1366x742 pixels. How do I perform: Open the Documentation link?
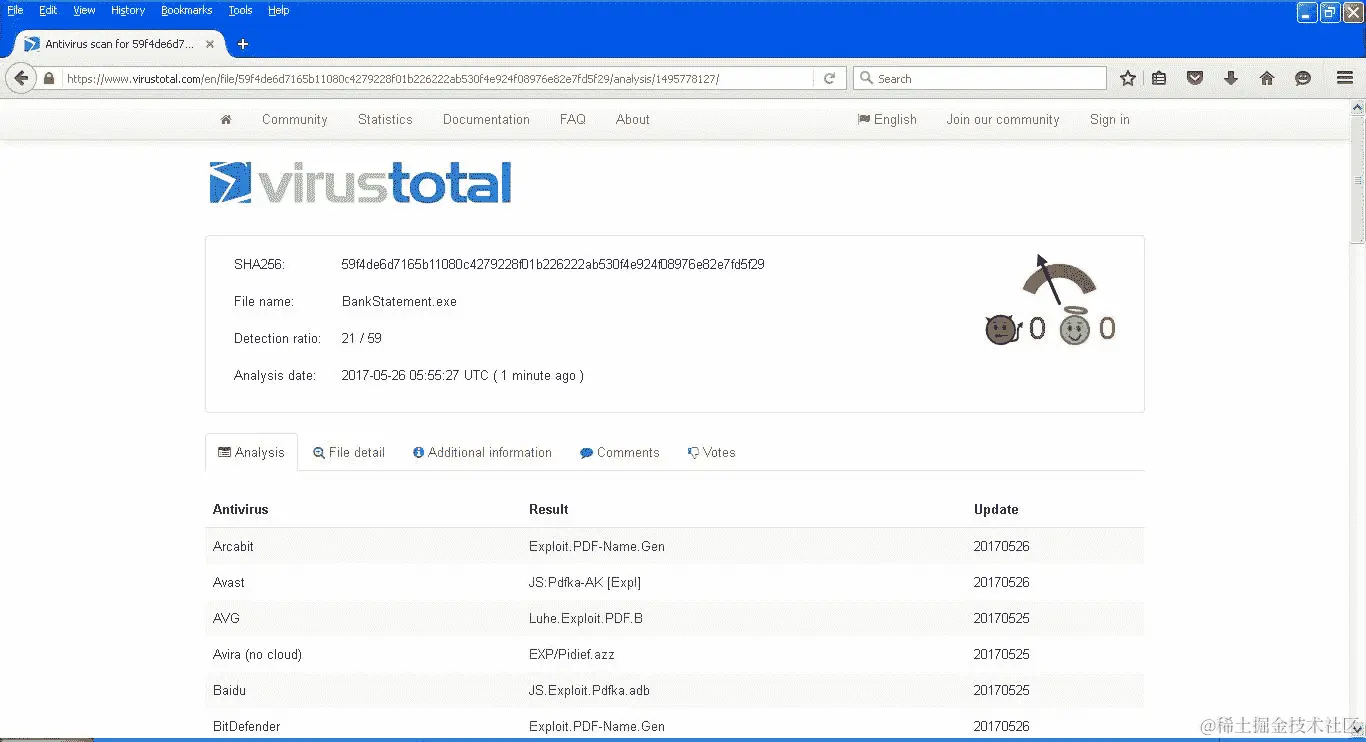(x=486, y=119)
